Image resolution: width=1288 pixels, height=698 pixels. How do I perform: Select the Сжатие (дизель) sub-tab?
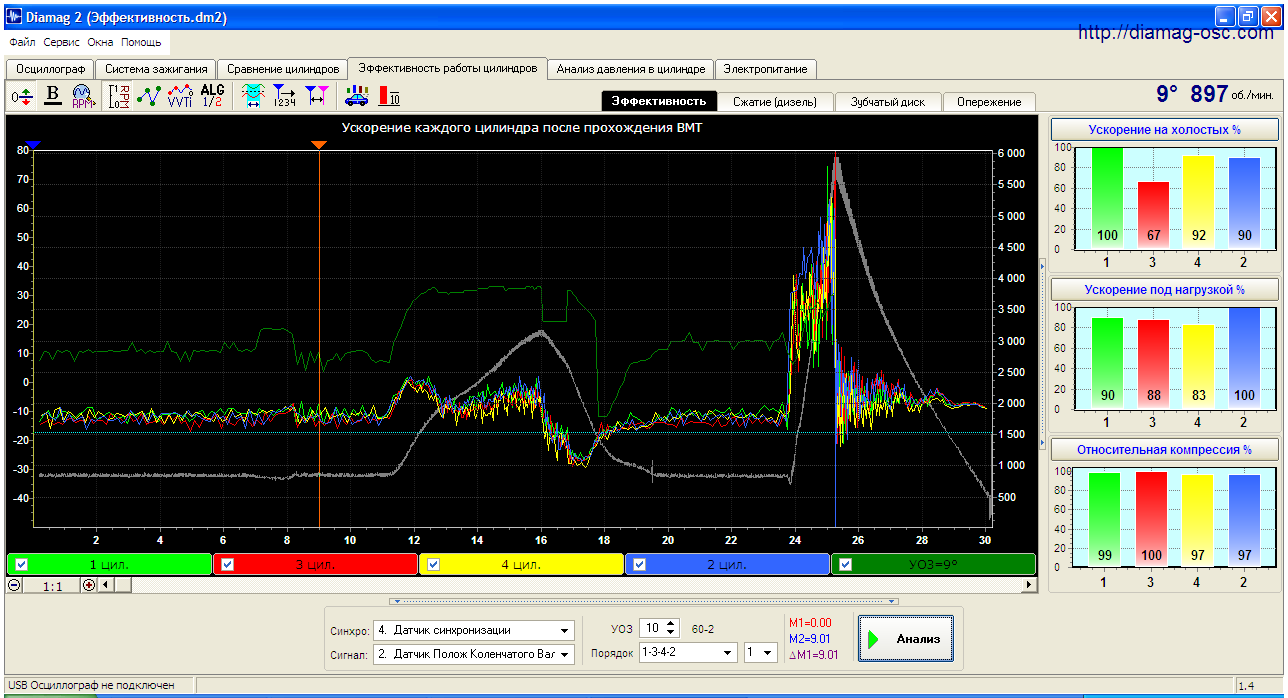click(775, 101)
